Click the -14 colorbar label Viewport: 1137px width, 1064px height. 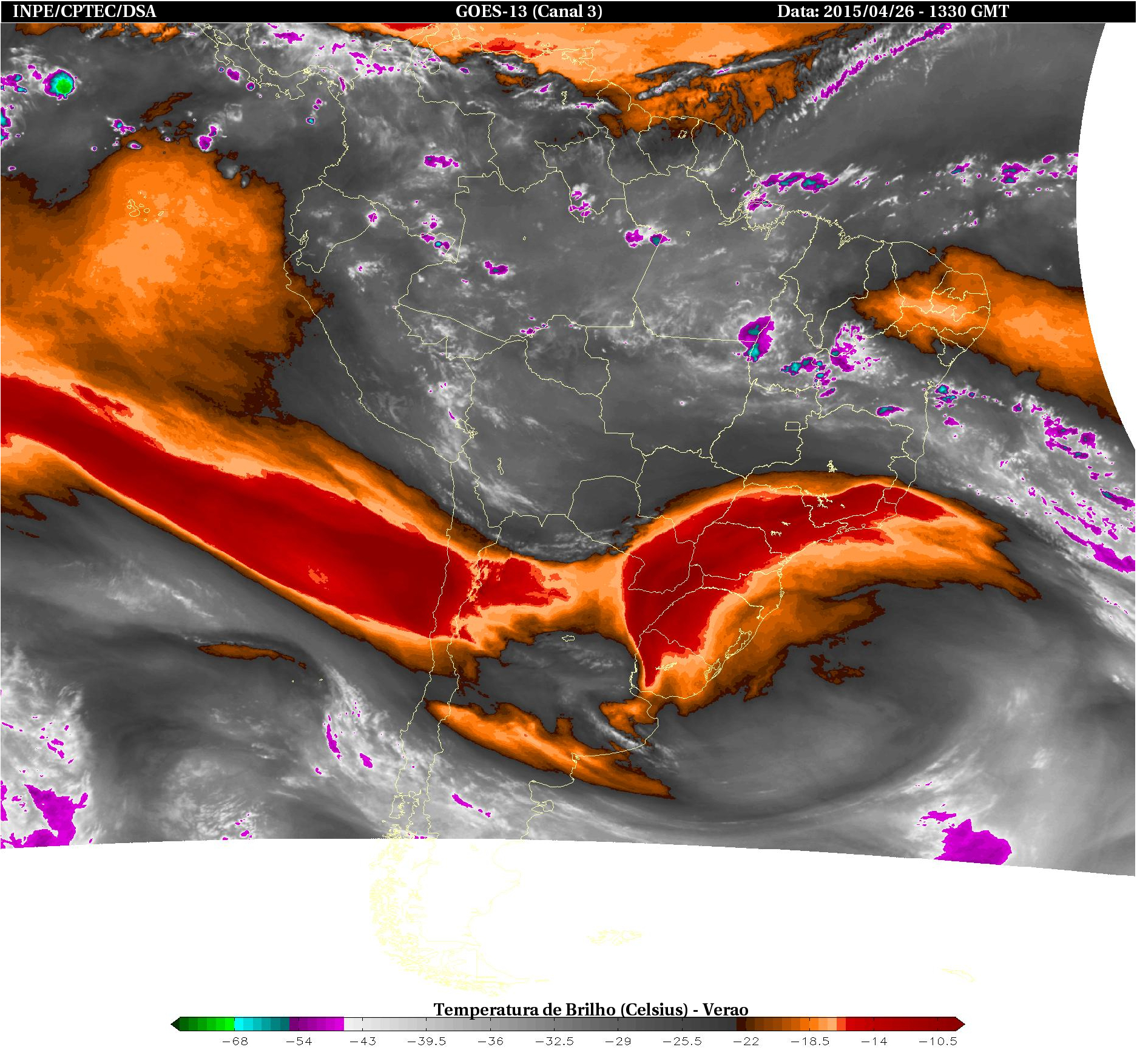pos(874,1042)
